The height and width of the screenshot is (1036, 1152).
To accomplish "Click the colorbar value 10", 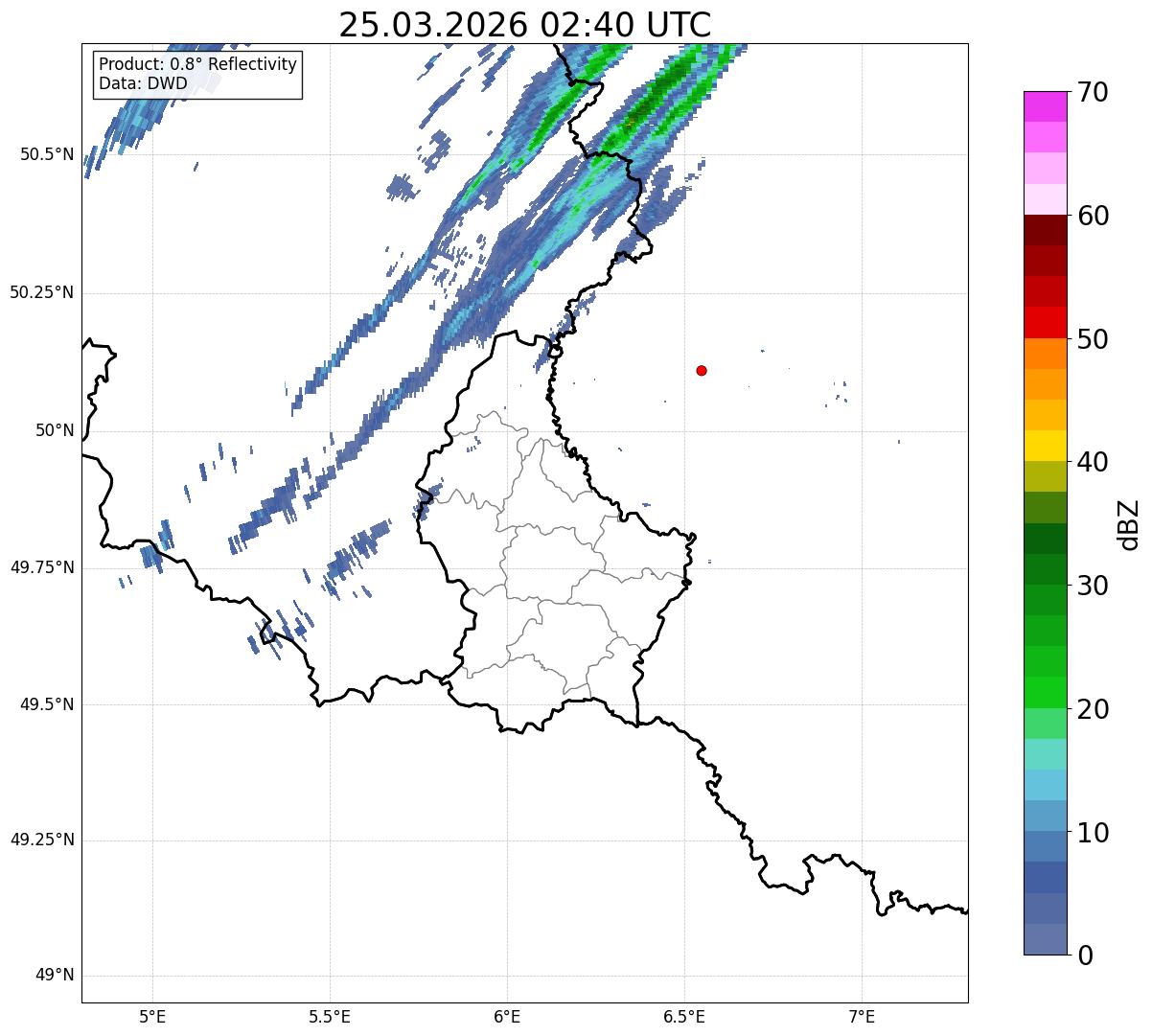I will click(x=1093, y=833).
